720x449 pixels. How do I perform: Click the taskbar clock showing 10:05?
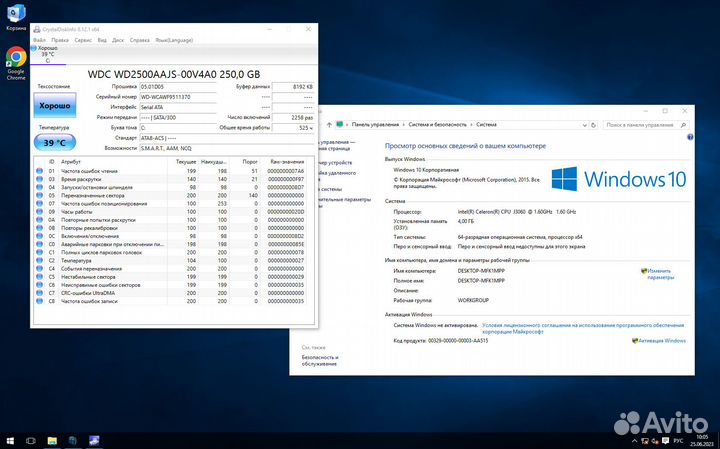point(703,441)
